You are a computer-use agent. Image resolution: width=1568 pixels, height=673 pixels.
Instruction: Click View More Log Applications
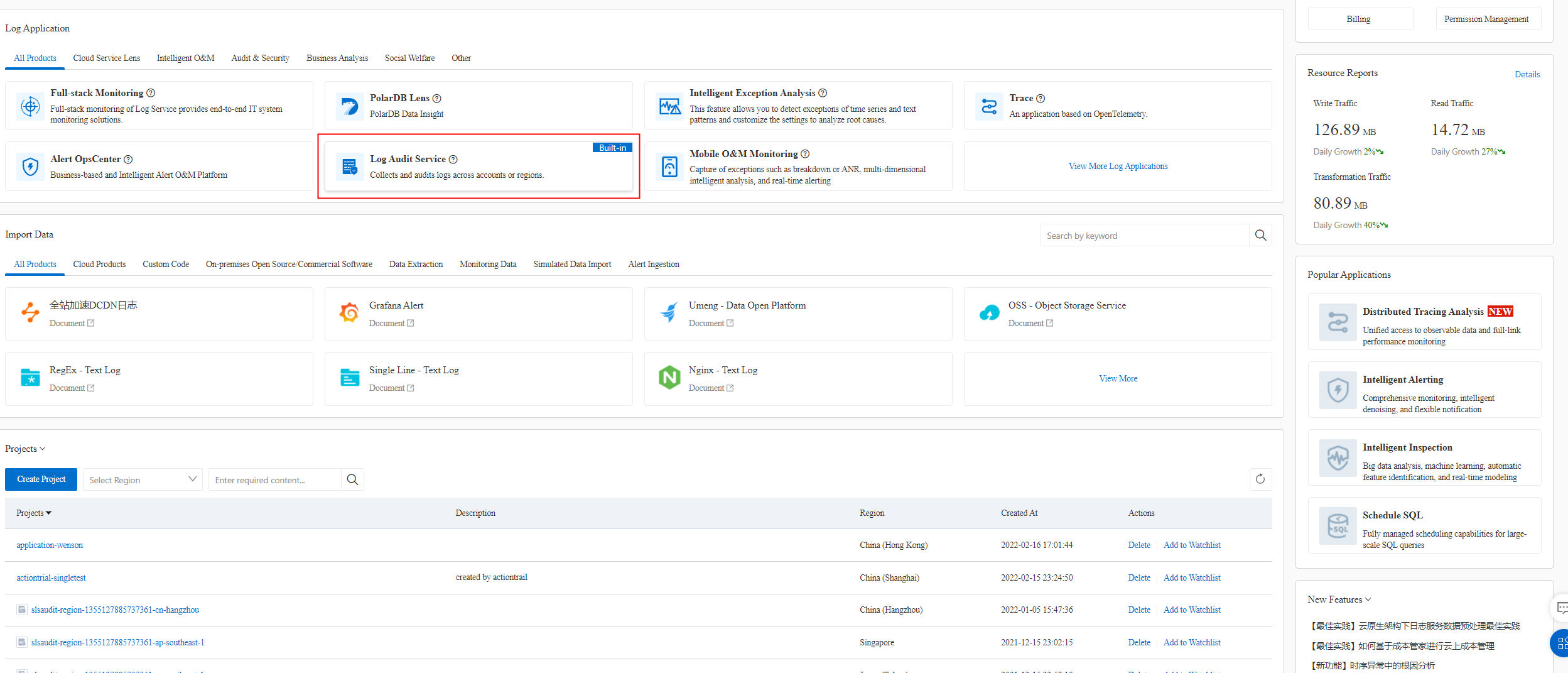pos(1118,166)
